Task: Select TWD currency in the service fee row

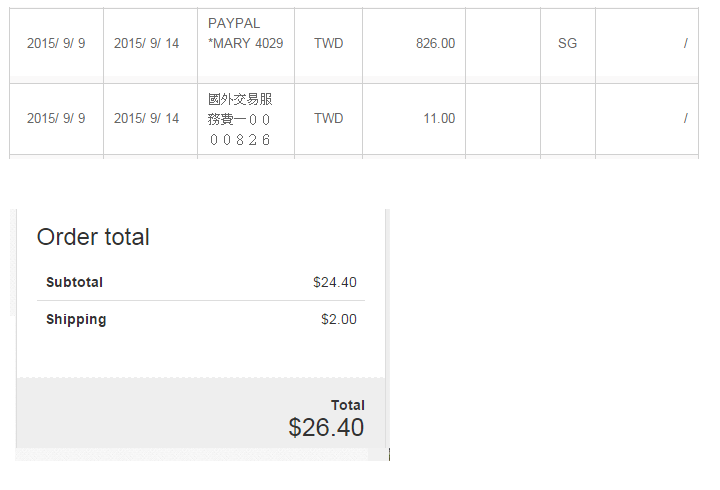Action: coord(328,118)
